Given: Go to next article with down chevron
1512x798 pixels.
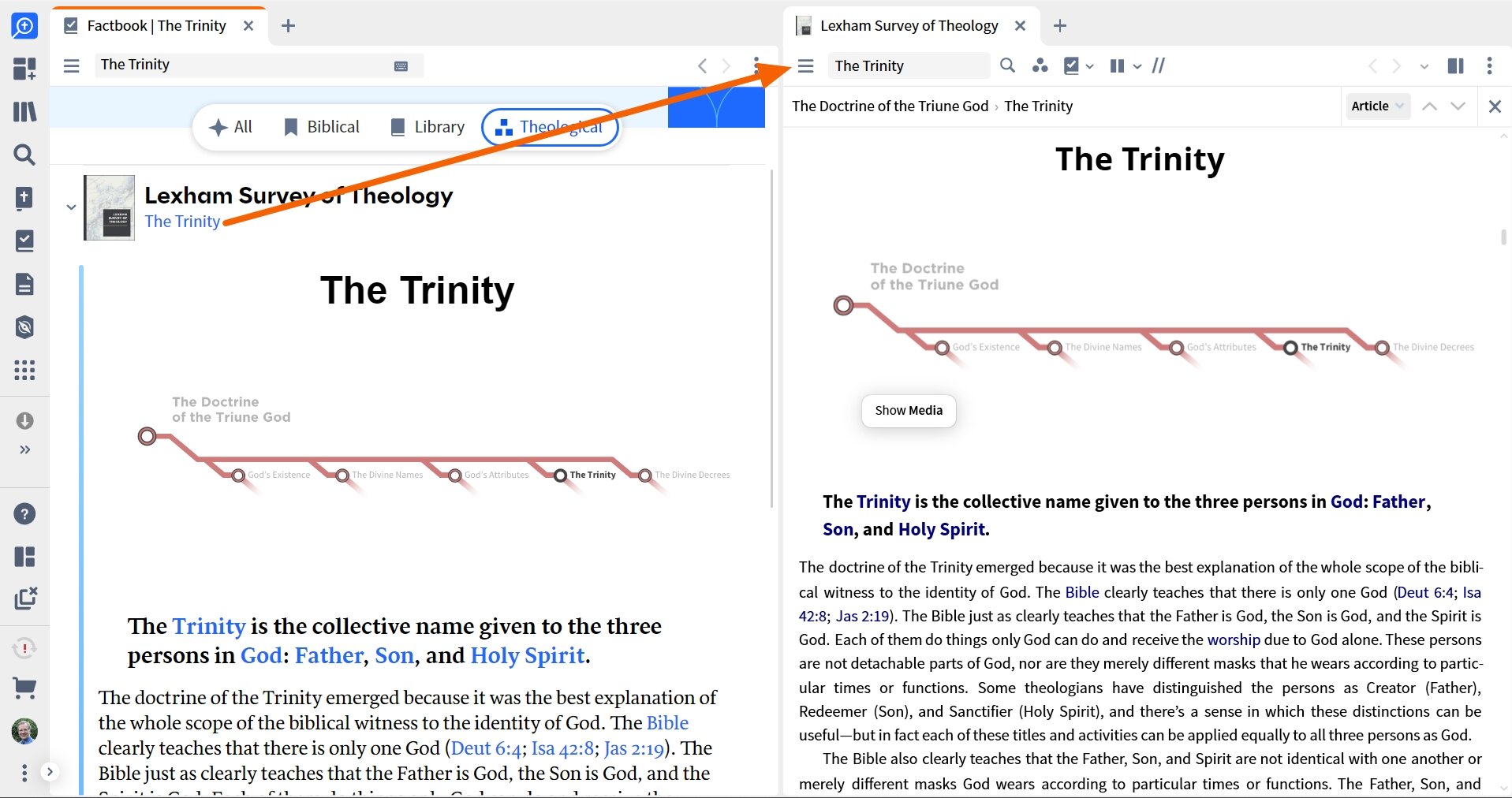Looking at the screenshot, I should coord(1458,106).
